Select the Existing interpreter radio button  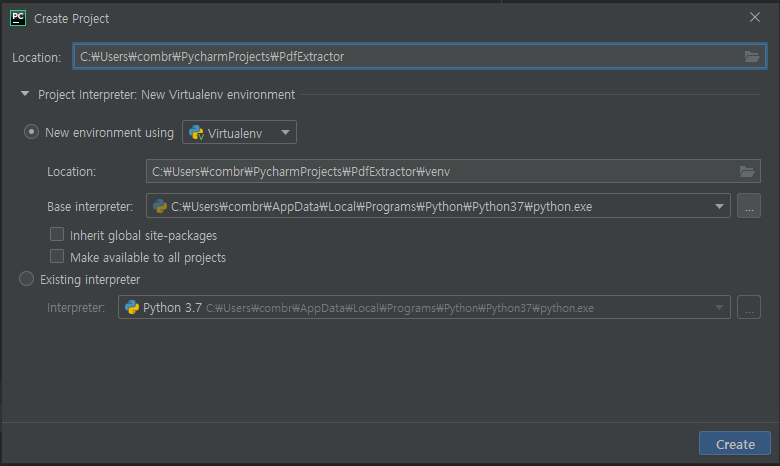pyautogui.click(x=26, y=279)
